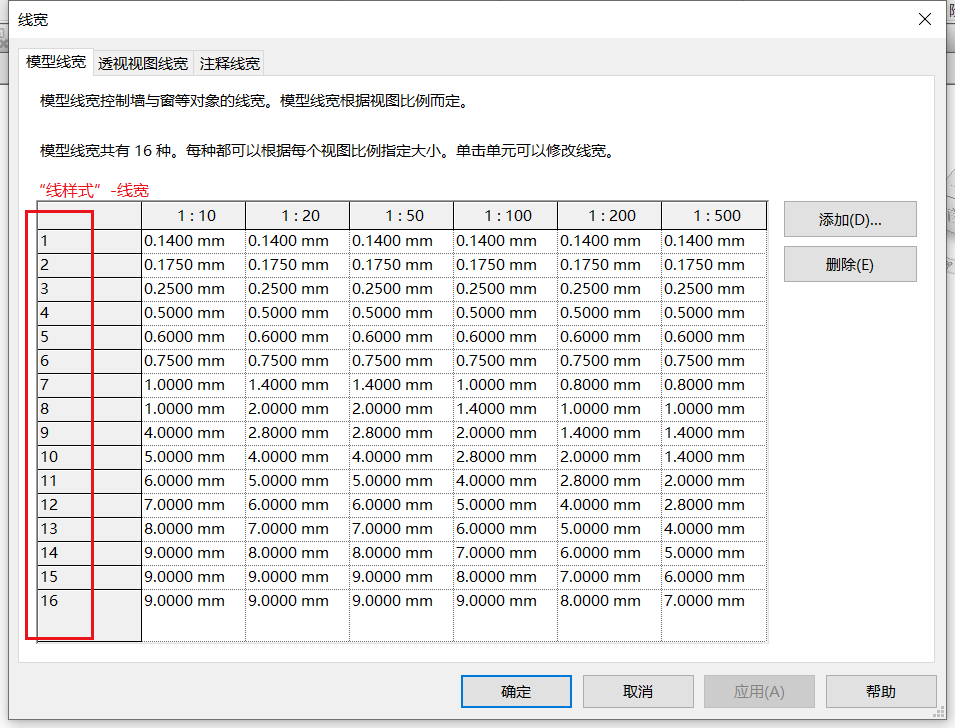Edit row 5 cell under 1 : 500
Screen dimensions: 955x728
714,337
